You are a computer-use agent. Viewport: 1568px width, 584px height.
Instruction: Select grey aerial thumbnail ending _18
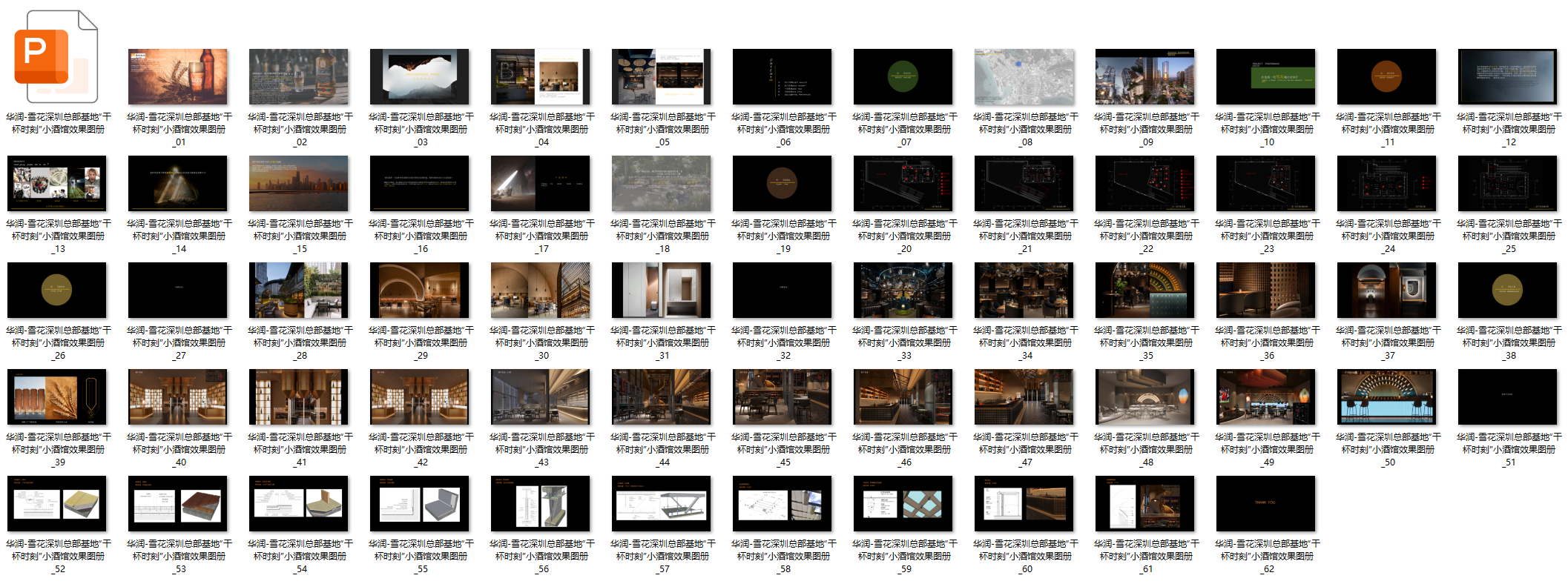click(662, 184)
